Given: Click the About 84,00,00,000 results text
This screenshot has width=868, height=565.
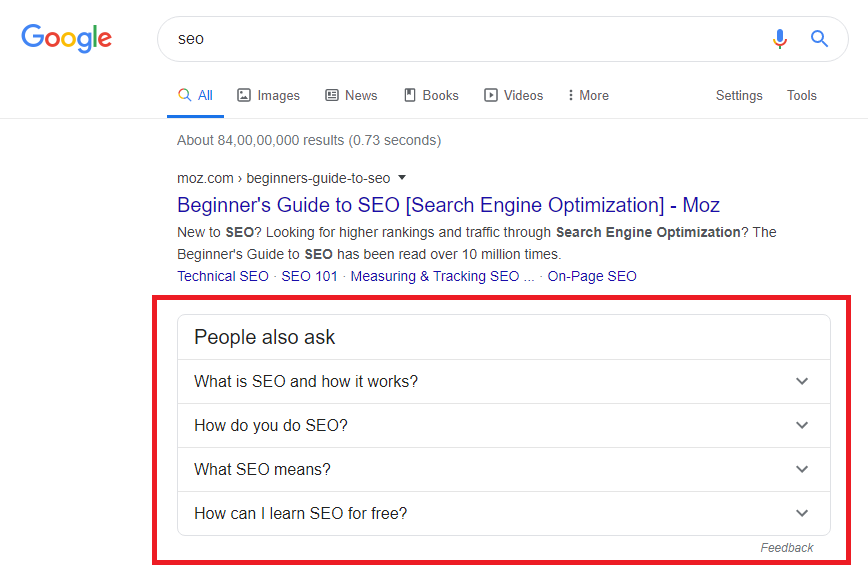Looking at the screenshot, I should point(309,140).
